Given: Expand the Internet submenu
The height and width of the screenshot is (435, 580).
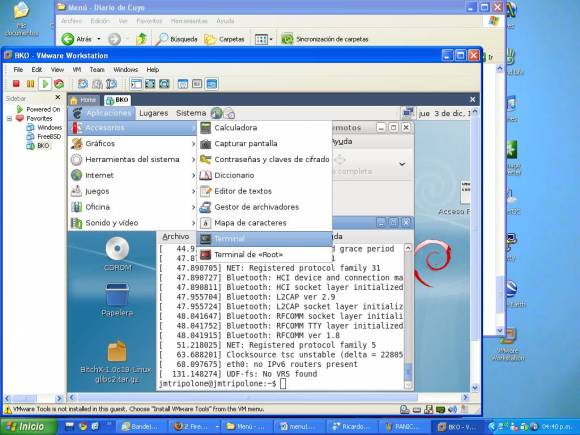Looking at the screenshot, I should point(132,175).
